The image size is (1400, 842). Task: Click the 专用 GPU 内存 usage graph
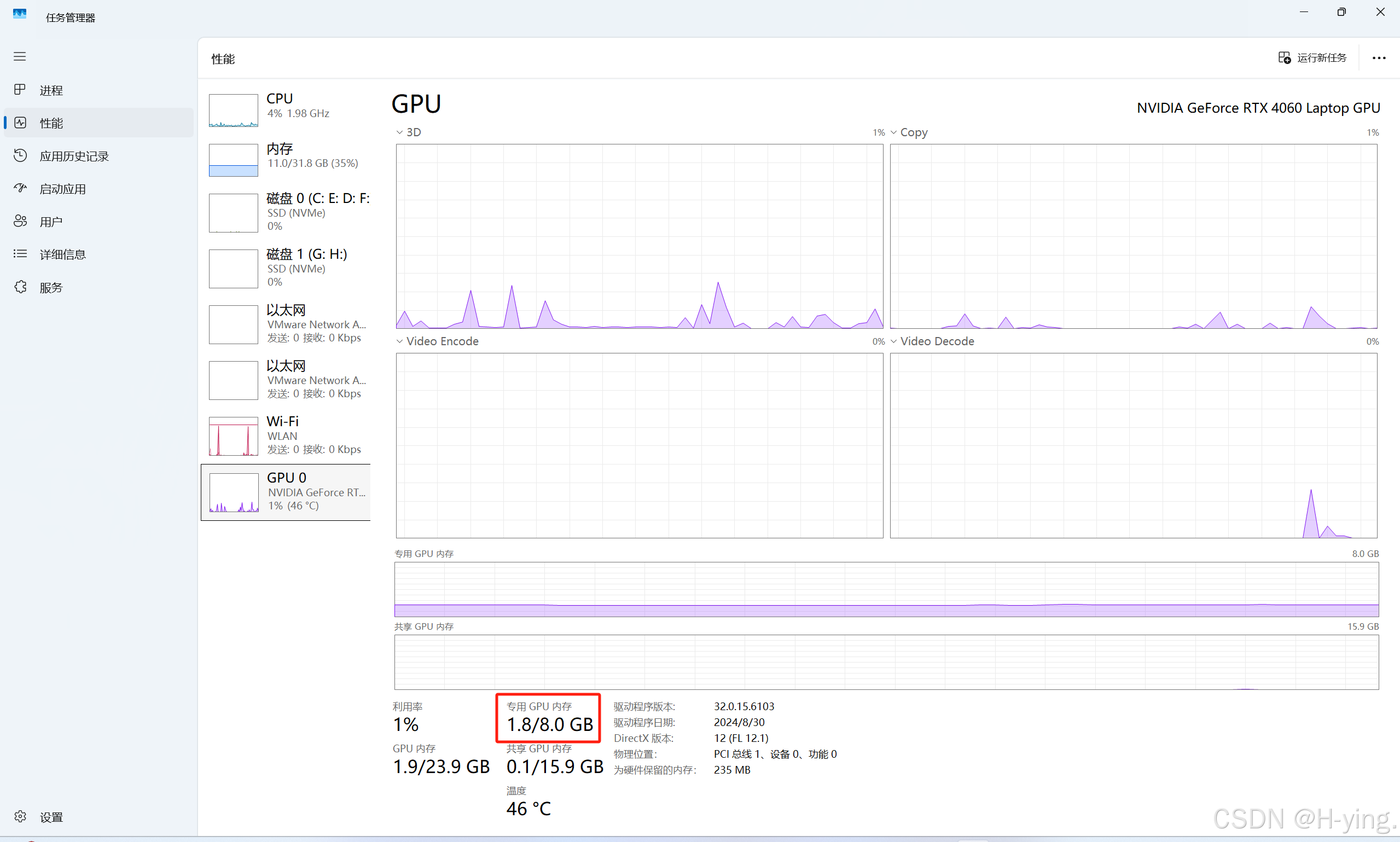[886, 589]
